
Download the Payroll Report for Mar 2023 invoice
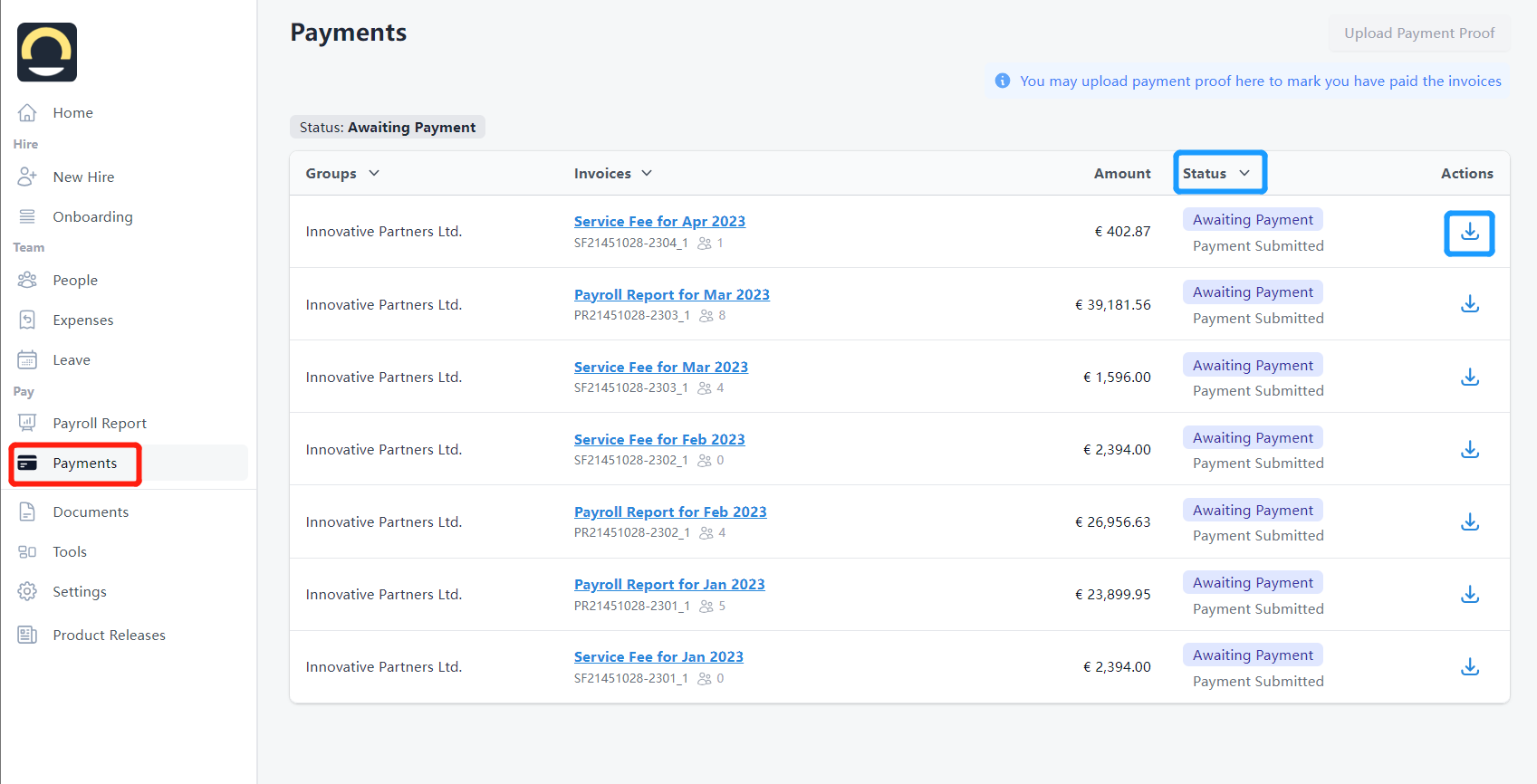1469,304
